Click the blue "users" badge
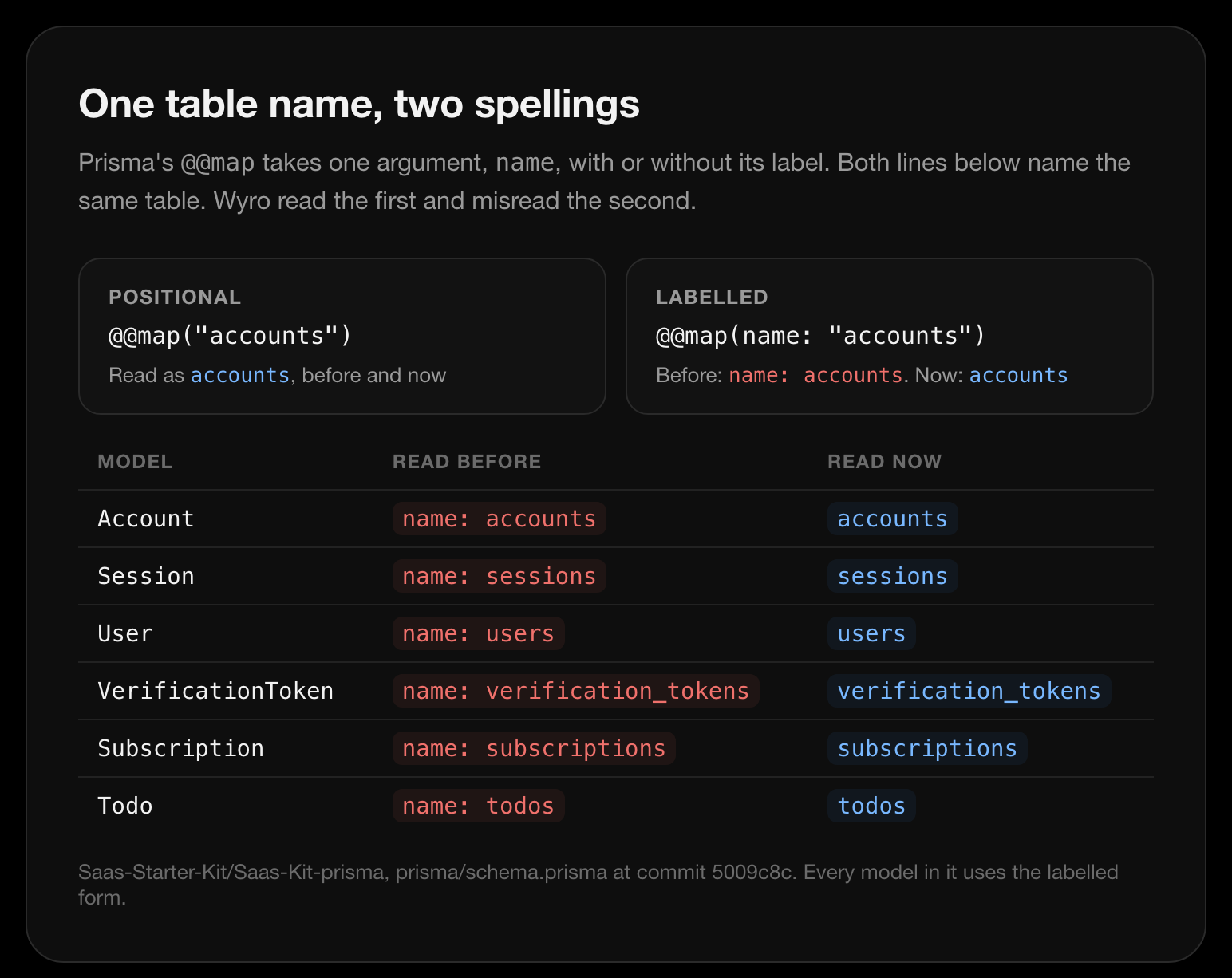Screen dimensions: 1232x978 coord(871,633)
